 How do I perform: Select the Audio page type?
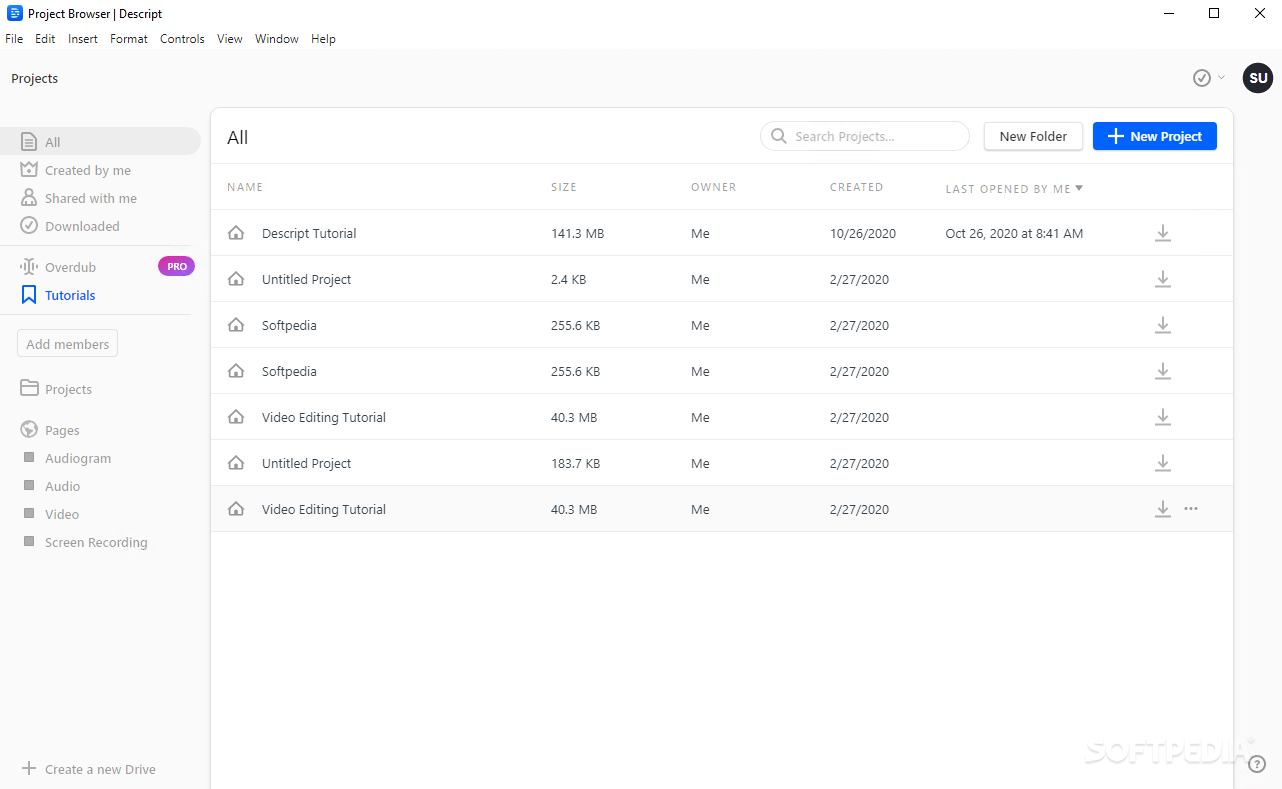coord(62,486)
